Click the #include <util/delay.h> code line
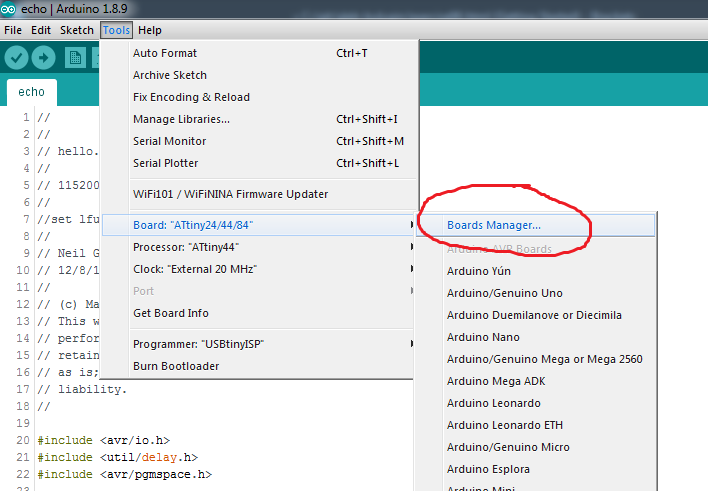 tap(118, 458)
